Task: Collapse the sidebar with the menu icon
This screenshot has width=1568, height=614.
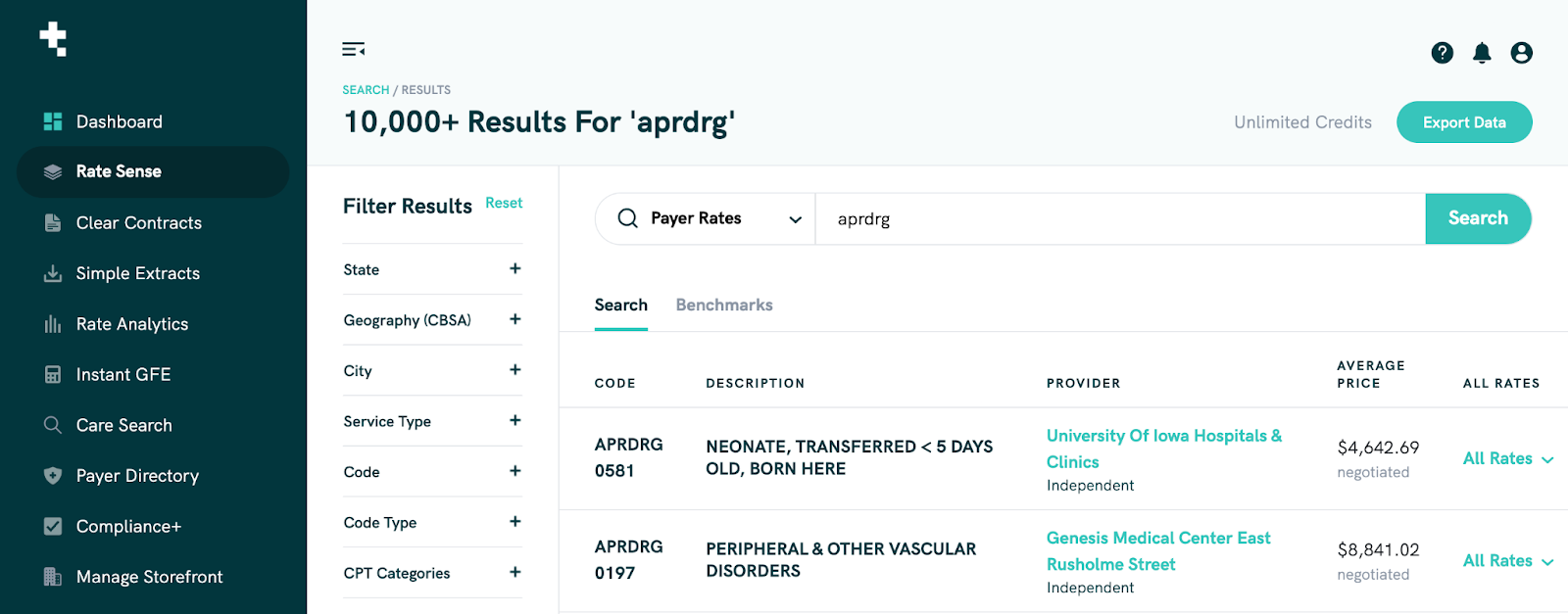Action: pos(353,50)
